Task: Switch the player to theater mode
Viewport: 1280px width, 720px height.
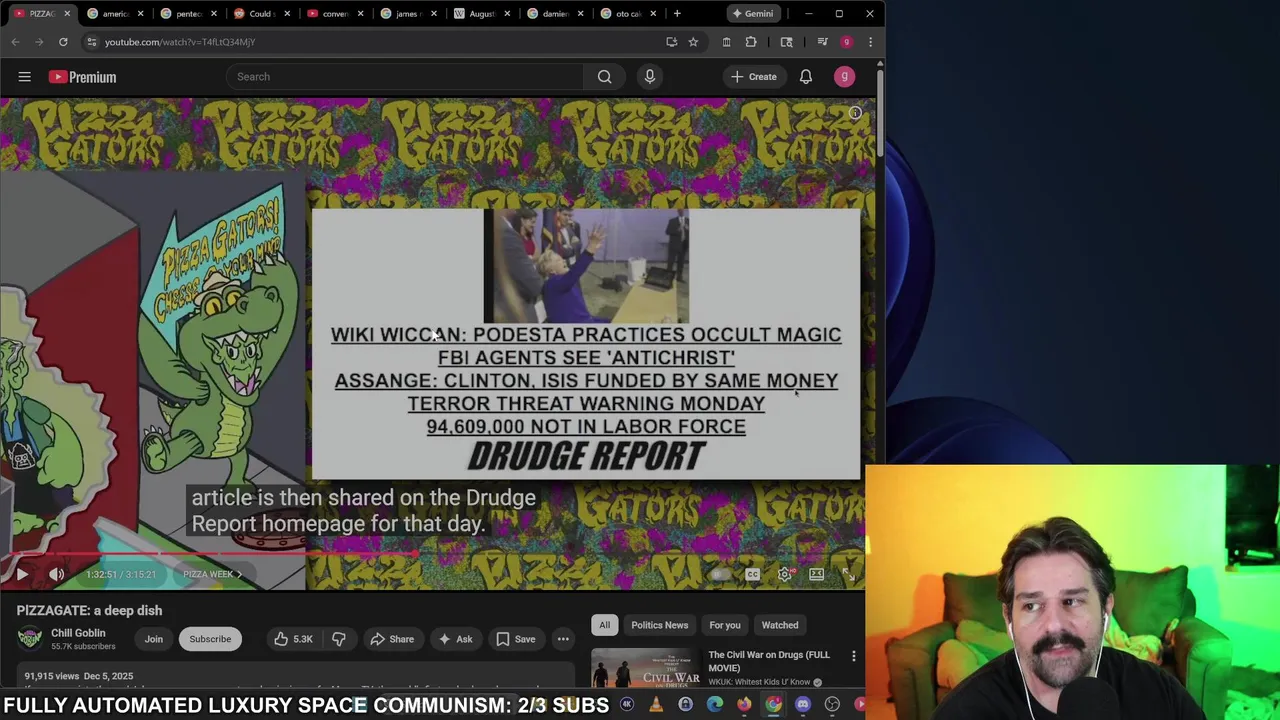Action: [x=816, y=574]
